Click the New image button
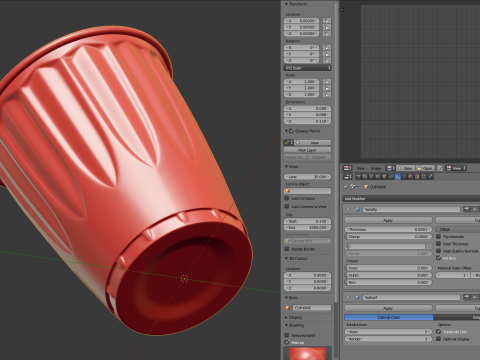Screen dimensions: 480x360 coord(406,168)
